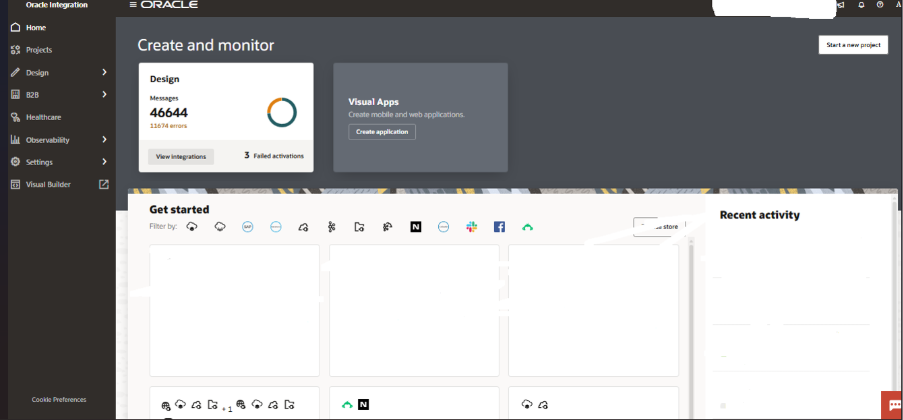Filter by the cloud-with-gear icon
This screenshot has height=420, width=903.
coord(303,228)
